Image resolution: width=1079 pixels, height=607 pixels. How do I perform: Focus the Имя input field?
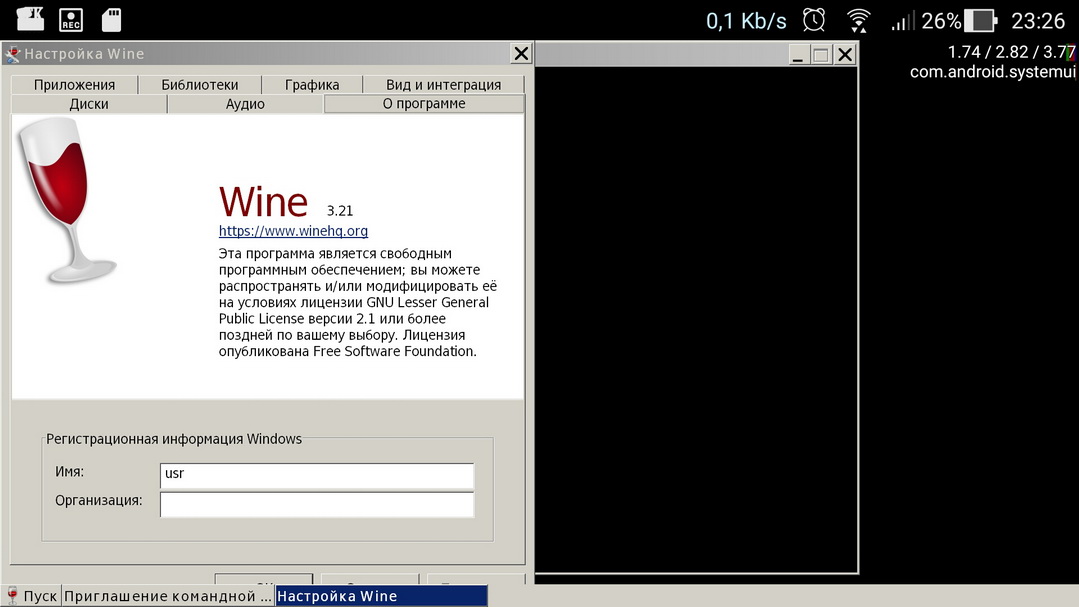point(317,475)
